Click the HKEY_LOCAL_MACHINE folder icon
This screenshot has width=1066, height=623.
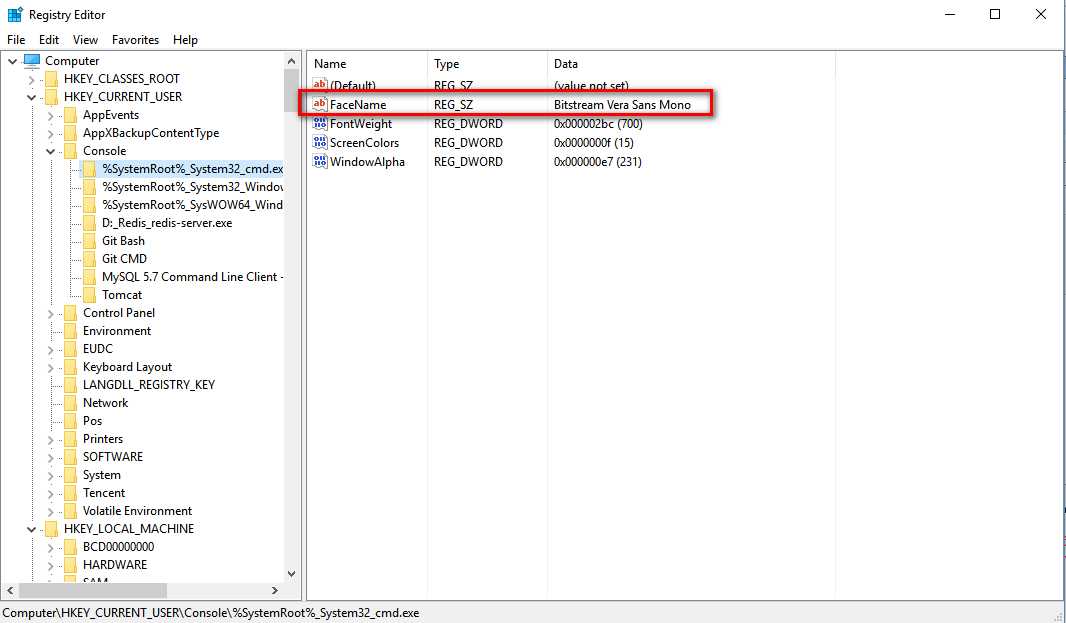(51, 528)
